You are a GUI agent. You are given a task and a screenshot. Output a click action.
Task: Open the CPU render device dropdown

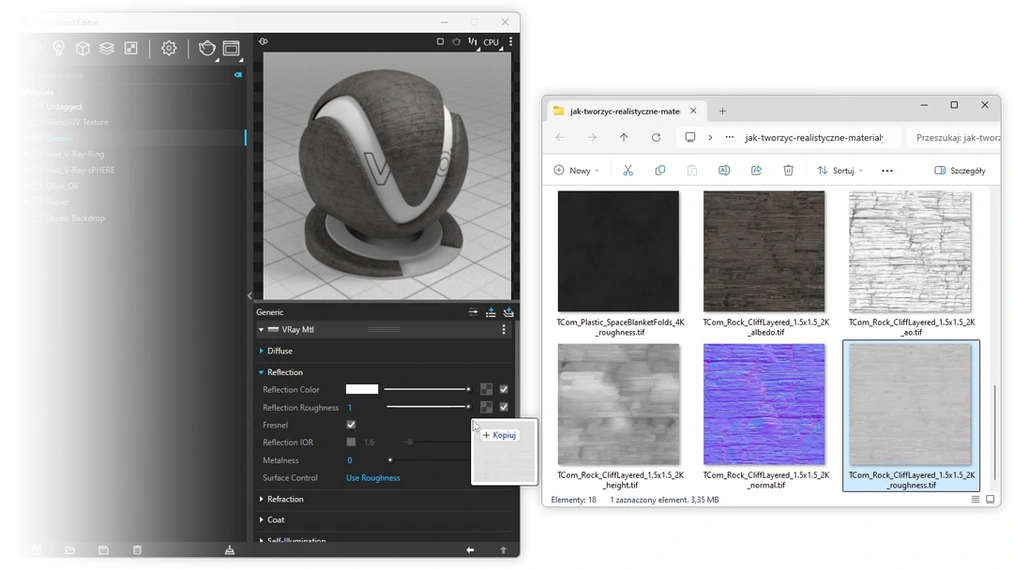[490, 42]
